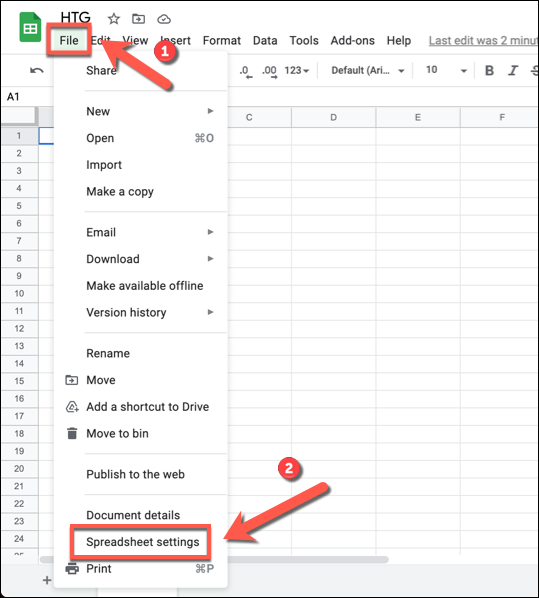This screenshot has height=598, width=539.
Task: Add a new sheet with plus button
Action: tap(47, 580)
